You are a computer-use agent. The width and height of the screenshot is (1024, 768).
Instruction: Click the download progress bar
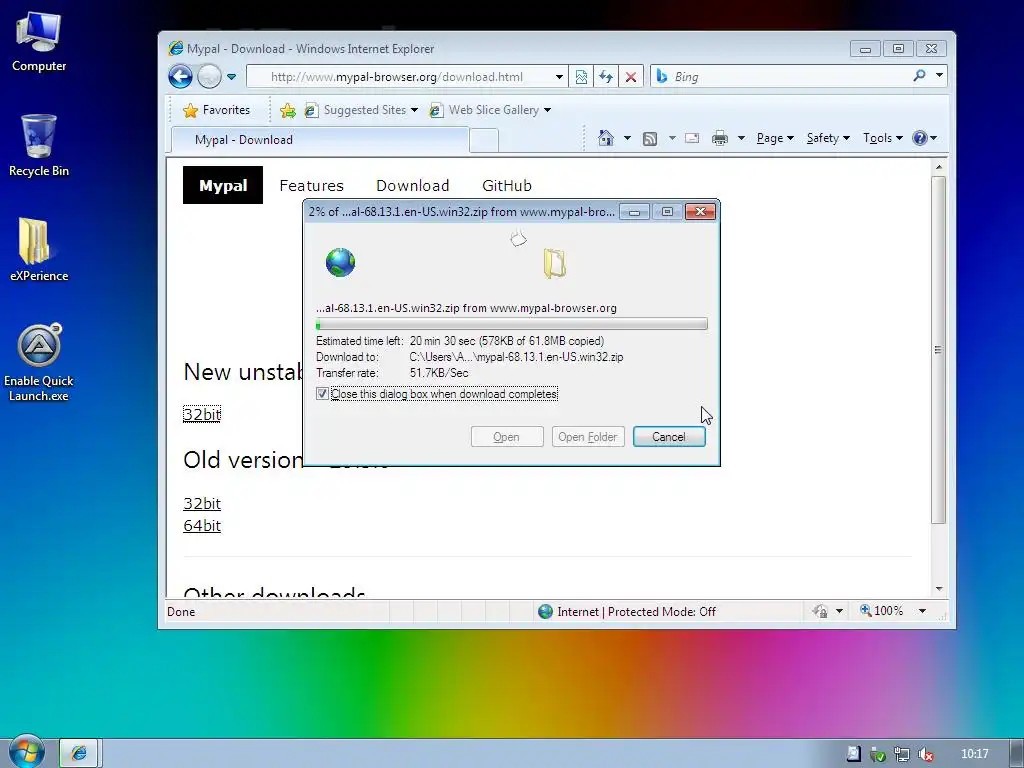(x=511, y=324)
